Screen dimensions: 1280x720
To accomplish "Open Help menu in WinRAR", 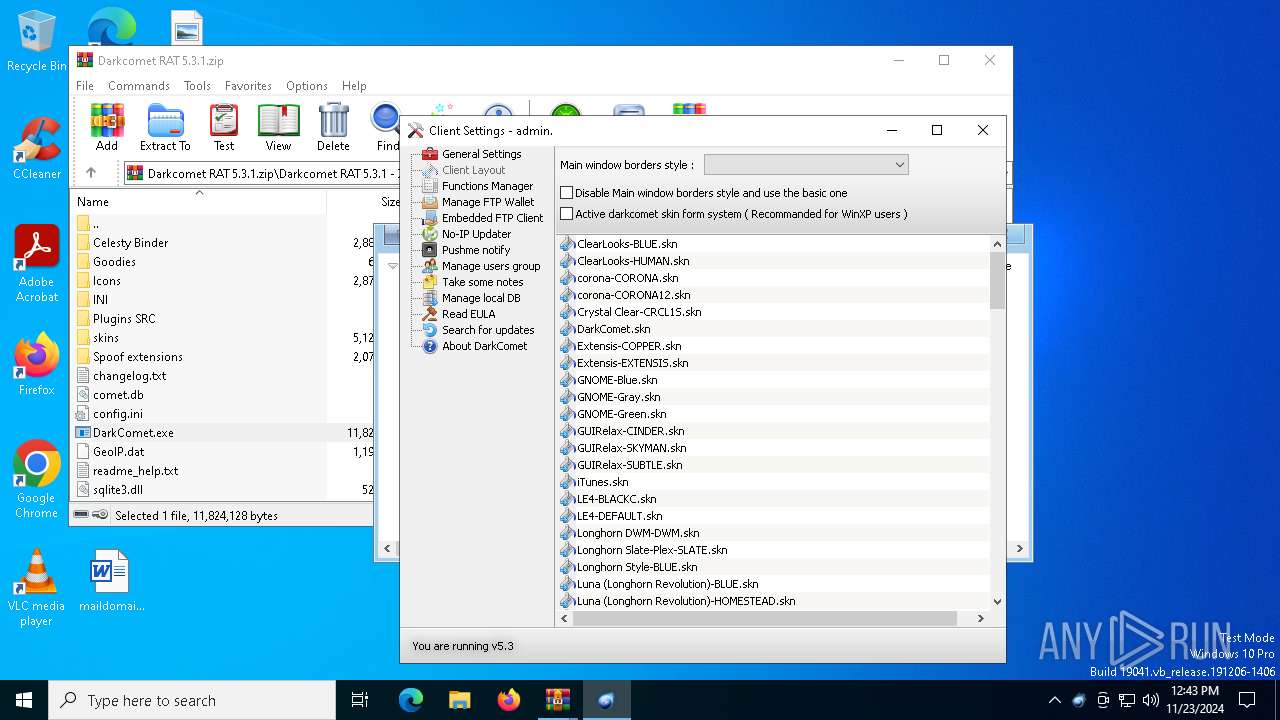I will pyautogui.click(x=354, y=86).
